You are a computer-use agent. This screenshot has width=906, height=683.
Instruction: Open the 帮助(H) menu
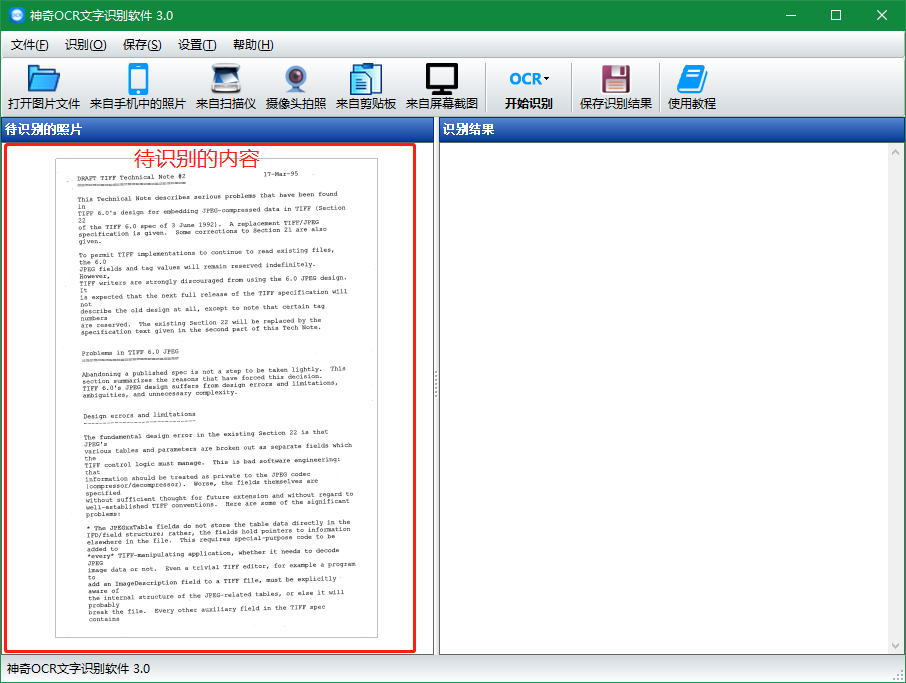(253, 44)
